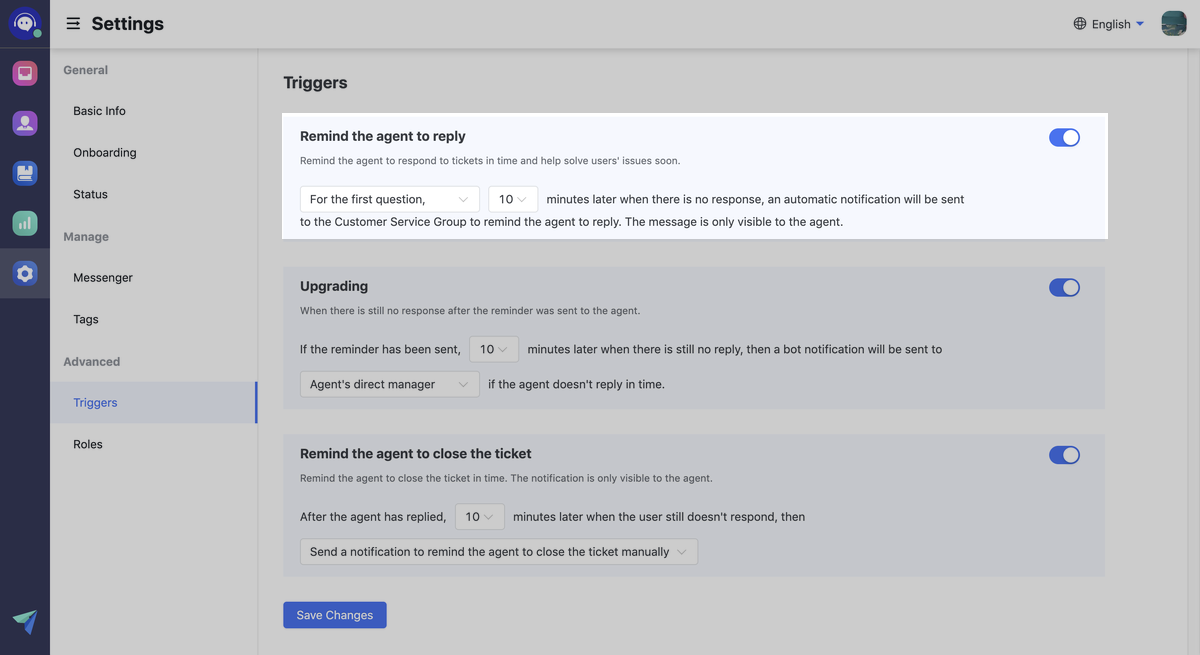Open the Roles settings page

click(87, 444)
